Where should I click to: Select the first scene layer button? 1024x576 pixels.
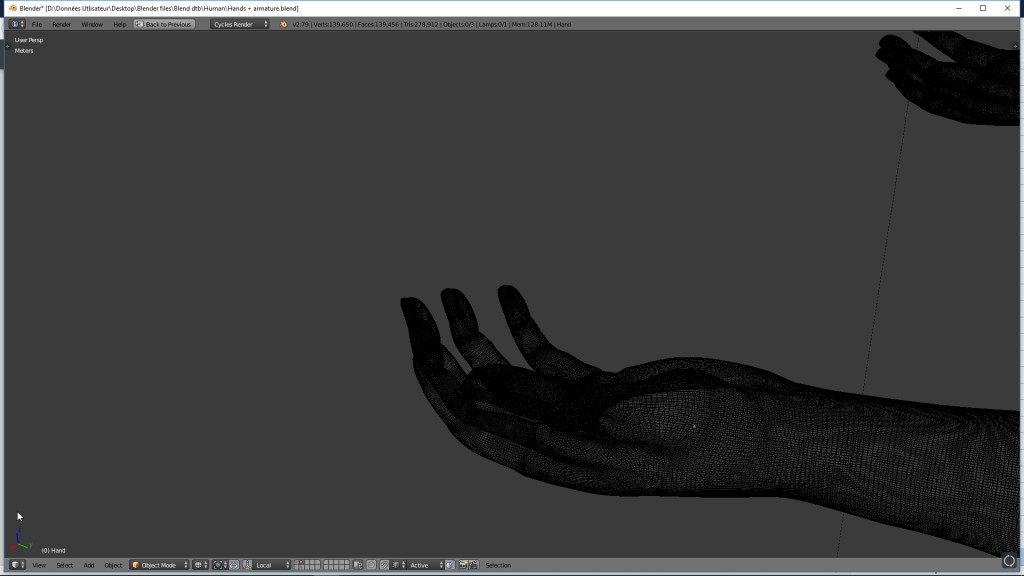click(x=298, y=563)
